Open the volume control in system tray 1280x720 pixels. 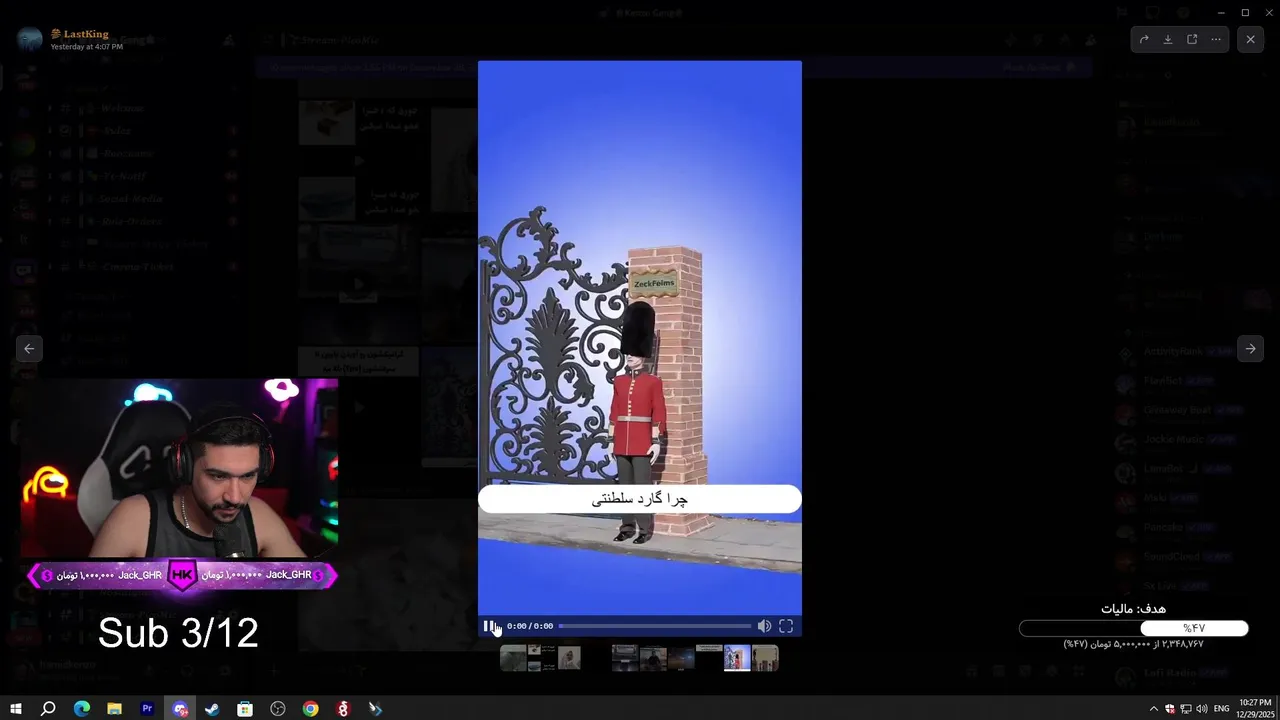coord(1202,709)
